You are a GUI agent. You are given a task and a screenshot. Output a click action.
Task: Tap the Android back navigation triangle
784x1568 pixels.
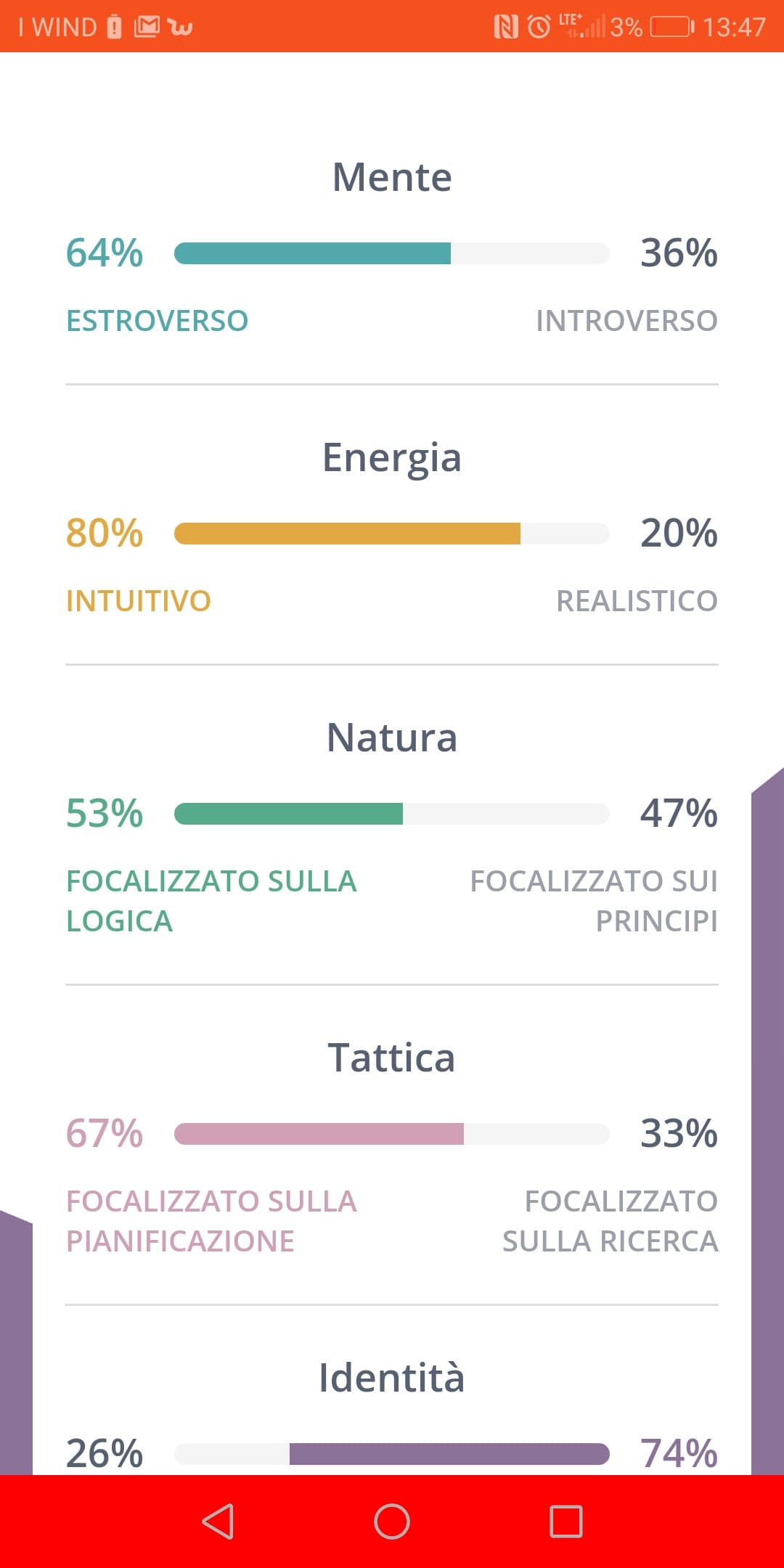[x=218, y=1522]
